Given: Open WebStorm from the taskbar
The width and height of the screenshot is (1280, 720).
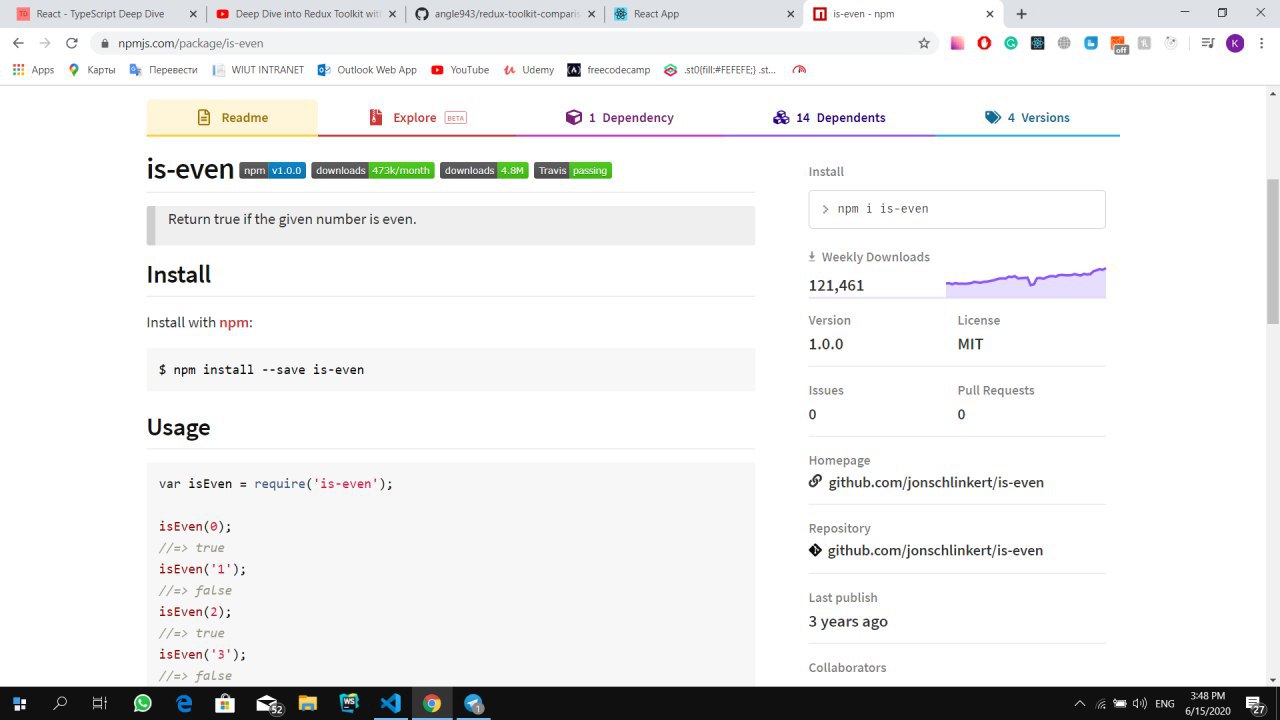Looking at the screenshot, I should click(x=349, y=703).
